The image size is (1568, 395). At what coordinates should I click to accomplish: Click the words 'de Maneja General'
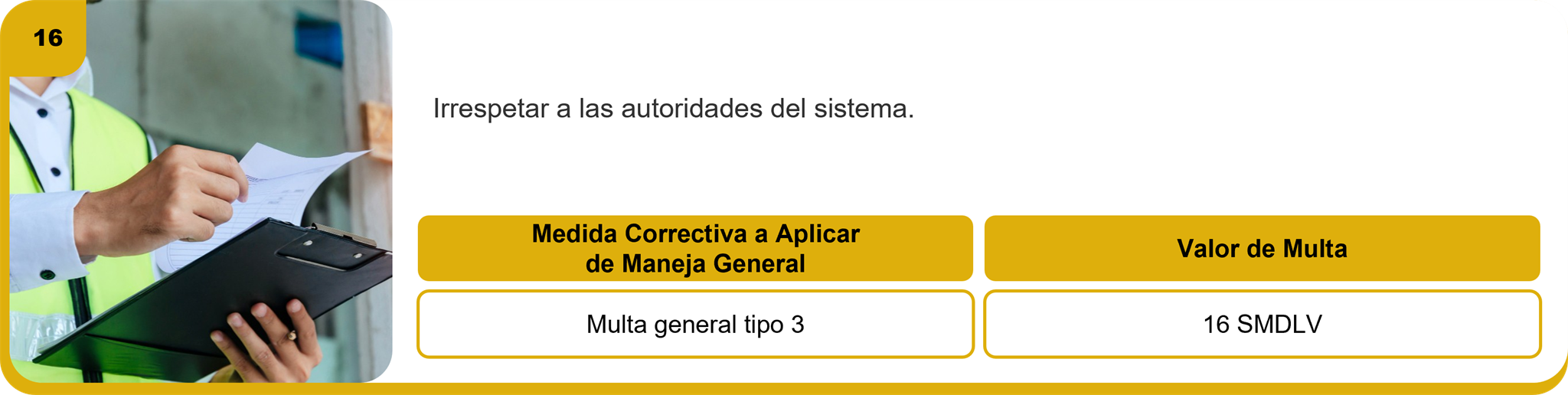pos(695,264)
